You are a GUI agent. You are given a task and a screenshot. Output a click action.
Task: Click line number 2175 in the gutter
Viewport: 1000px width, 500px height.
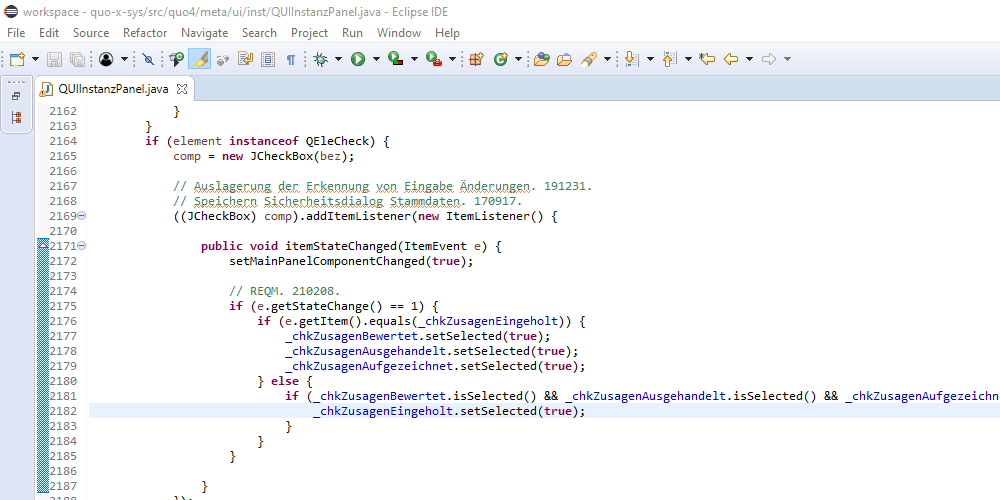(63, 306)
